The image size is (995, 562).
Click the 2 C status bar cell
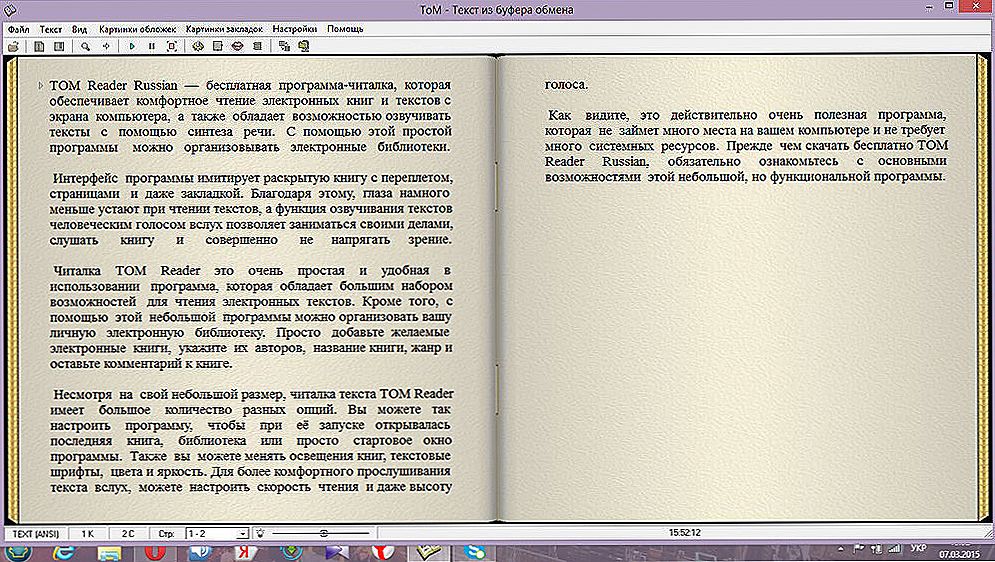point(128,534)
